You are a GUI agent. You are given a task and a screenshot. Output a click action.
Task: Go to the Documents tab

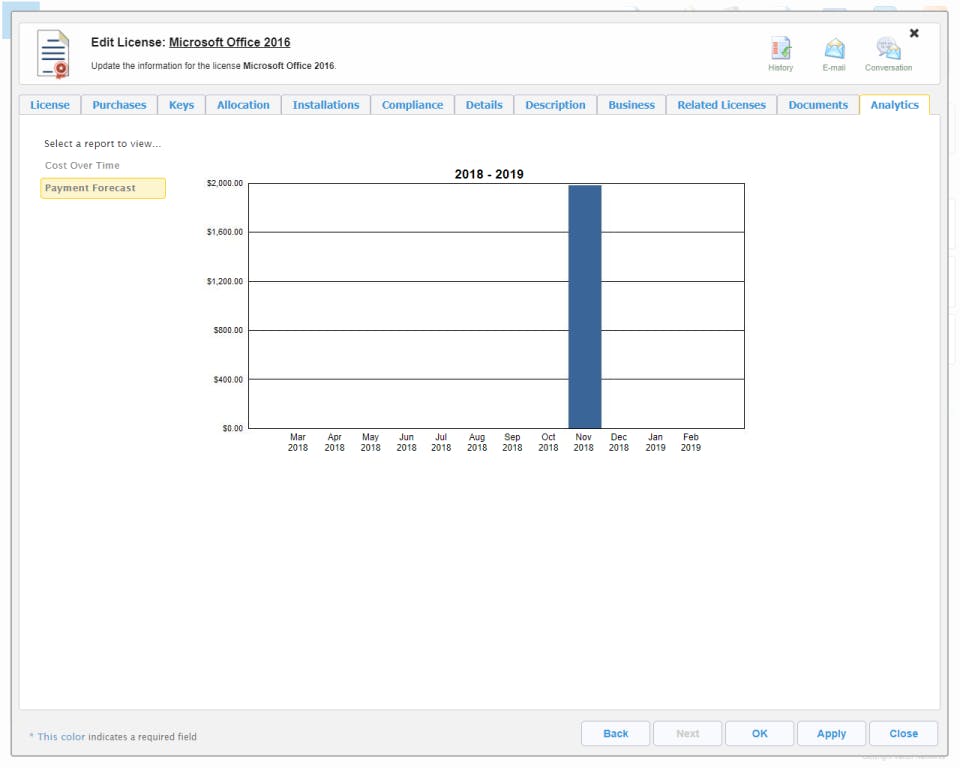click(x=818, y=105)
